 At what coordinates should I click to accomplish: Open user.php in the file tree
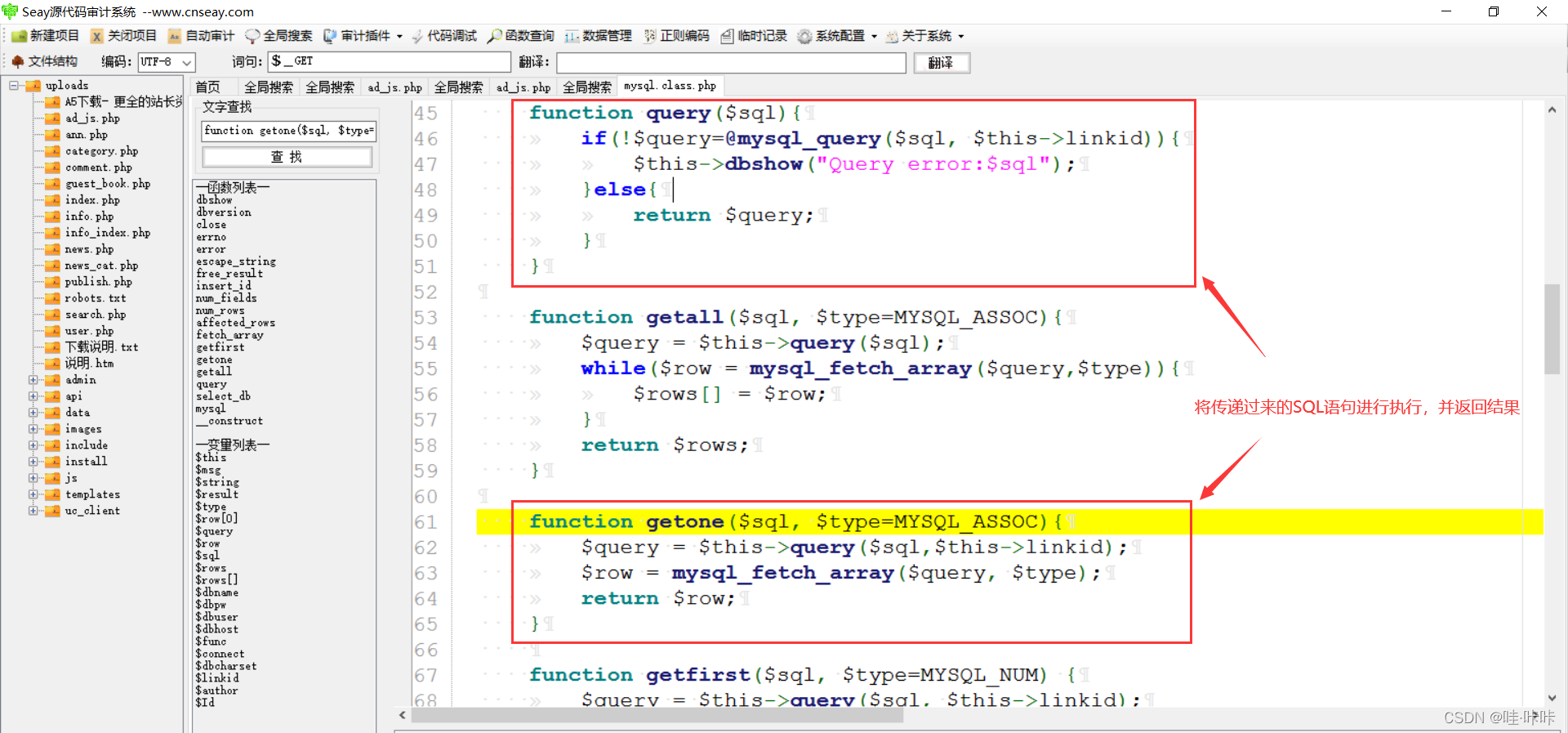(89, 331)
